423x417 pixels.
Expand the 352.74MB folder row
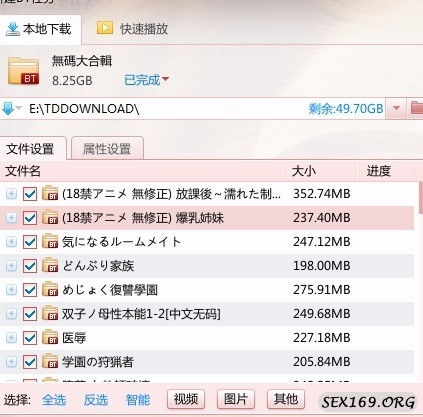point(11,194)
